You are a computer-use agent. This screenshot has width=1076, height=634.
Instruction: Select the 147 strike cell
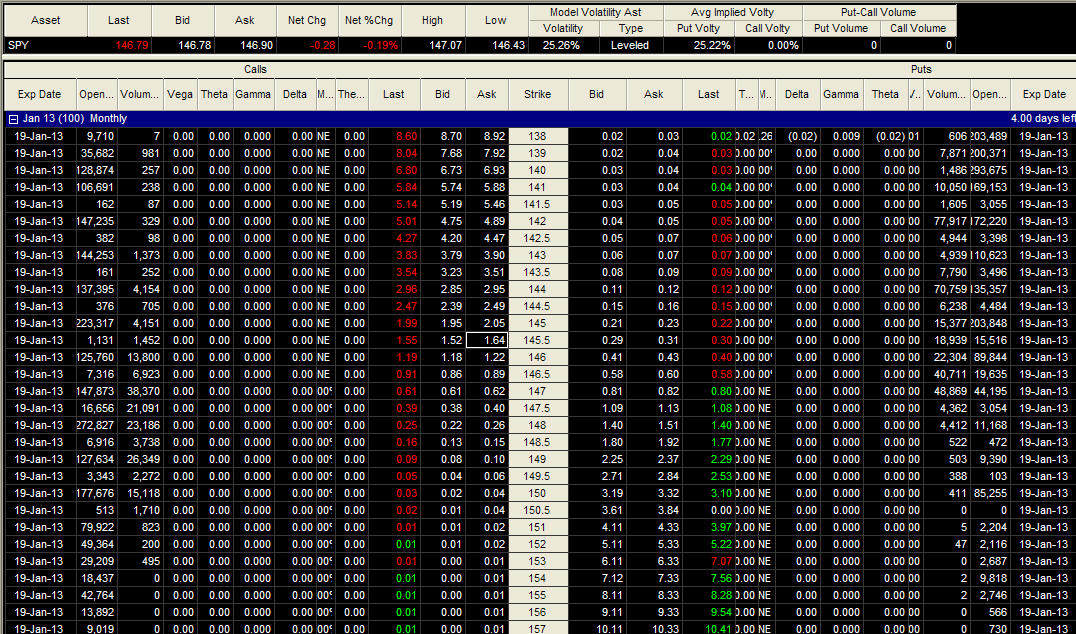click(x=538, y=391)
